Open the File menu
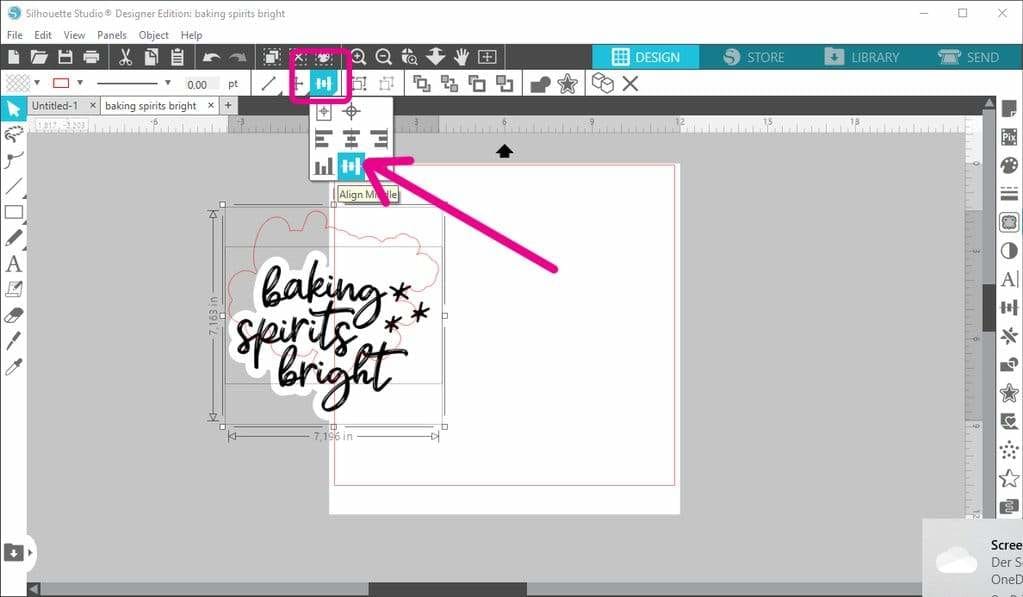This screenshot has height=597, width=1023. (14, 35)
